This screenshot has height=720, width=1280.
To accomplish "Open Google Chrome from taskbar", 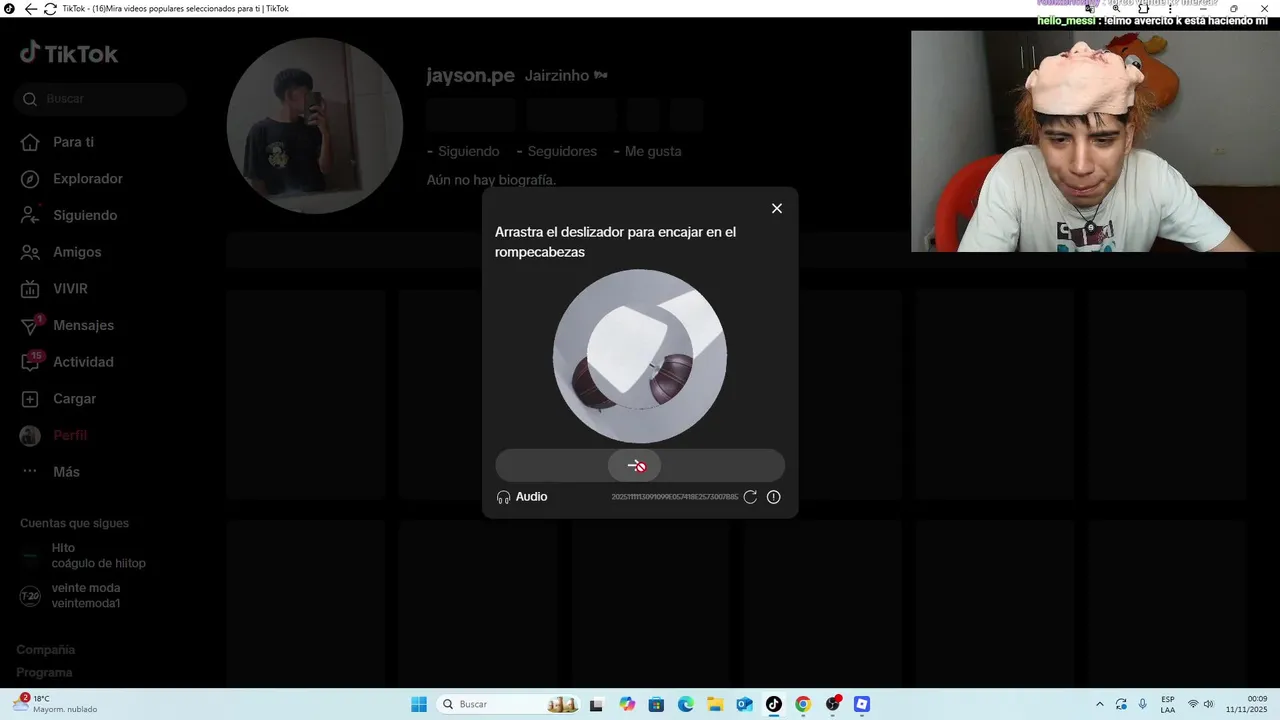I will [x=803, y=704].
